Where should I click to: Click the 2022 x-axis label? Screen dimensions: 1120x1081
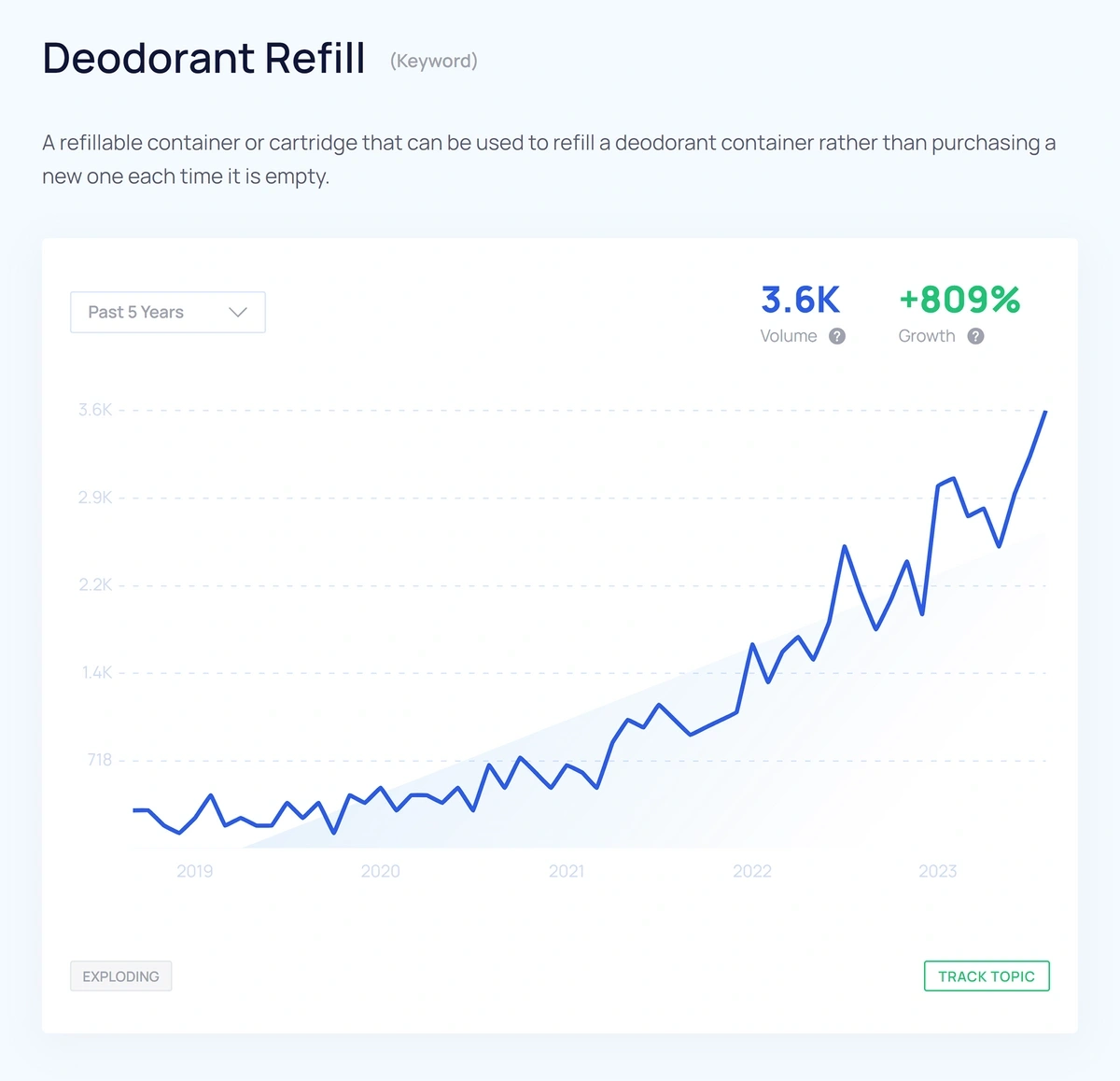[752, 871]
